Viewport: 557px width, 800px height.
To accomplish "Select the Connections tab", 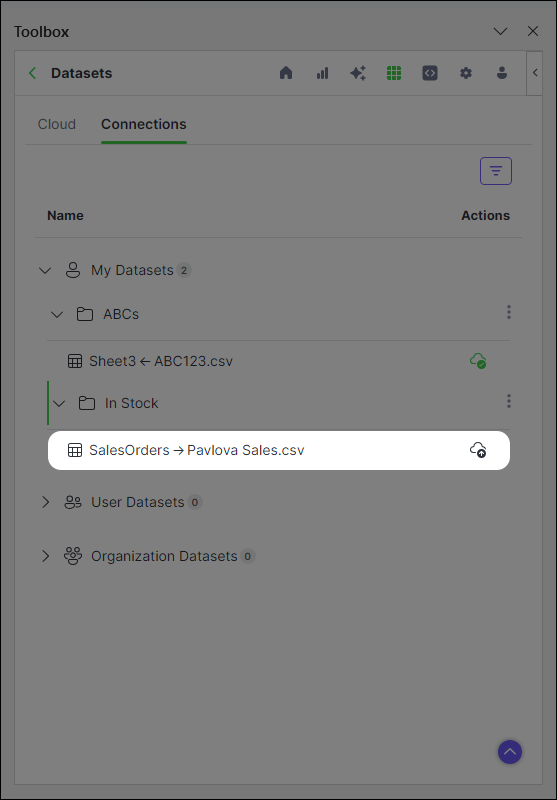I will click(x=144, y=124).
